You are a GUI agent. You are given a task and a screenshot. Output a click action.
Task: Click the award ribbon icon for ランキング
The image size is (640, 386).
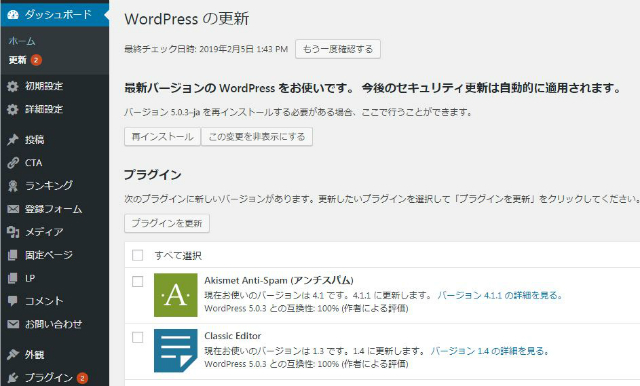(x=13, y=186)
